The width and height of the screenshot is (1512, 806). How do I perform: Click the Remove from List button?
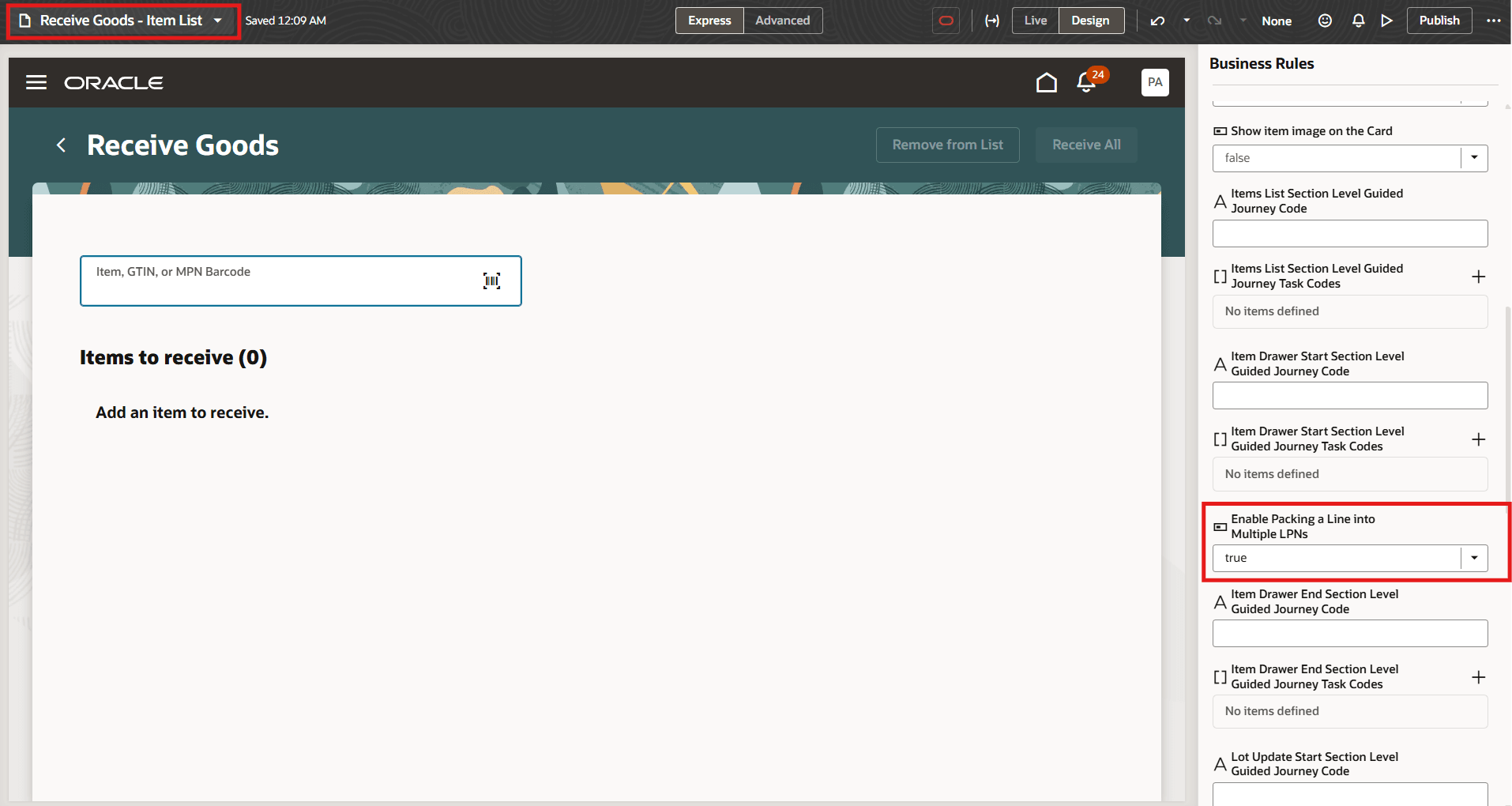pyautogui.click(x=947, y=145)
